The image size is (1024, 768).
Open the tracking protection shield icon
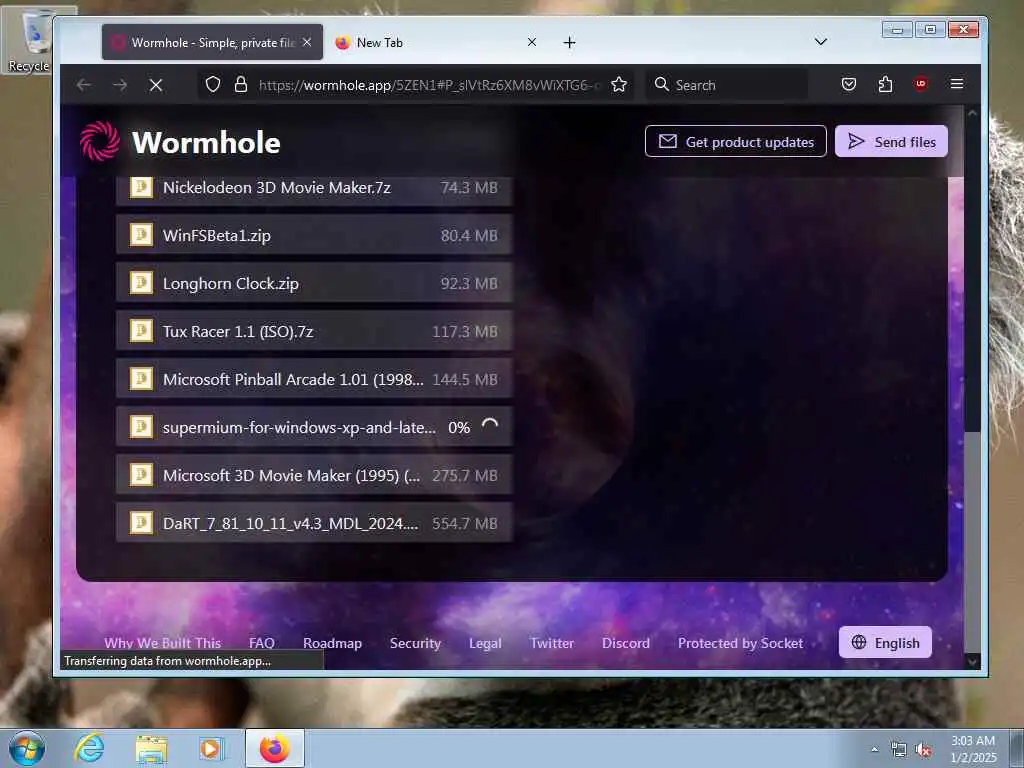[213, 84]
